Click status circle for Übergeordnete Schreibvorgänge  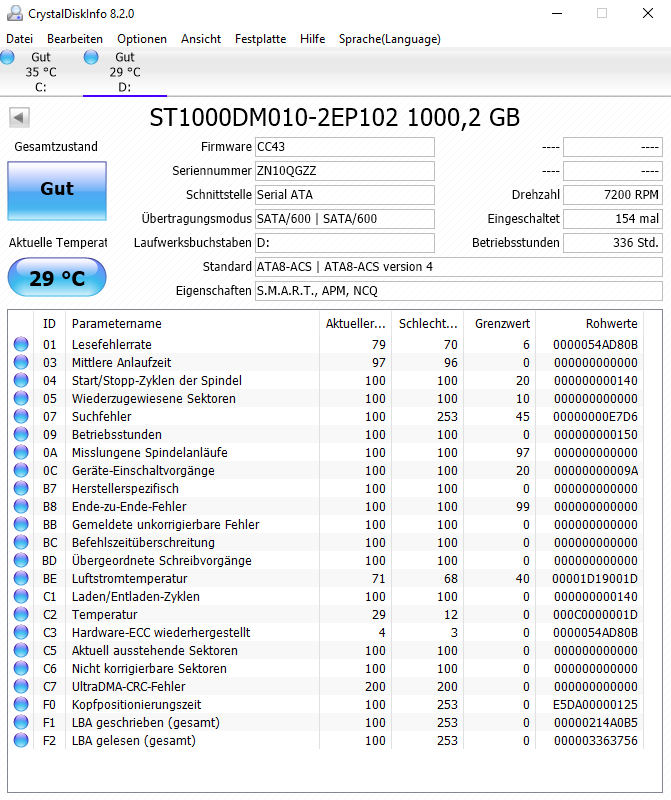pos(21,560)
